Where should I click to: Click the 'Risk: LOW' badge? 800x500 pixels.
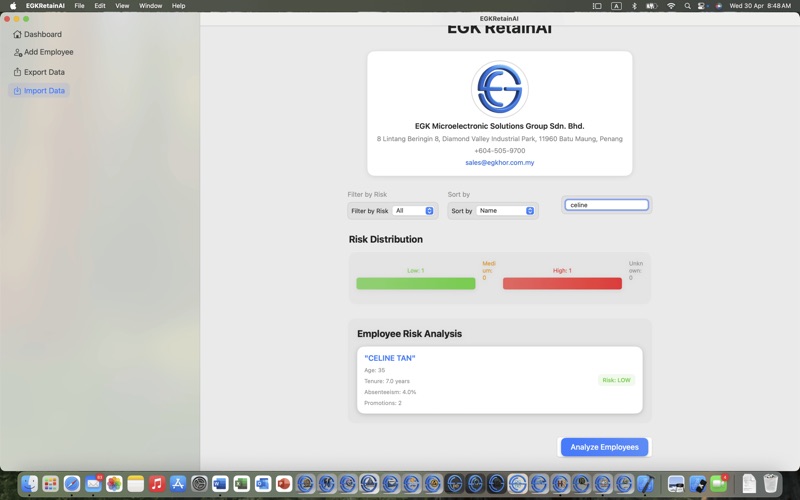point(616,380)
